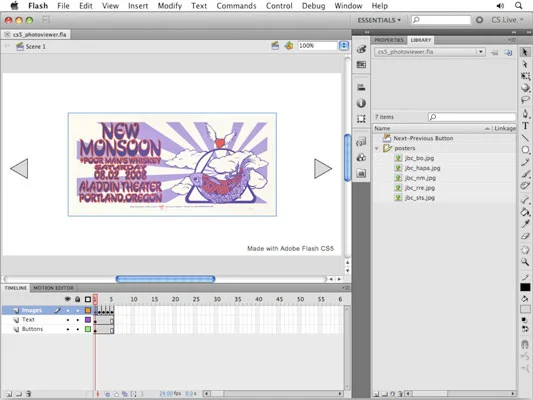The width and height of the screenshot is (533, 400).
Task: Toggle lock dot of Text layer
Action: coord(78,320)
